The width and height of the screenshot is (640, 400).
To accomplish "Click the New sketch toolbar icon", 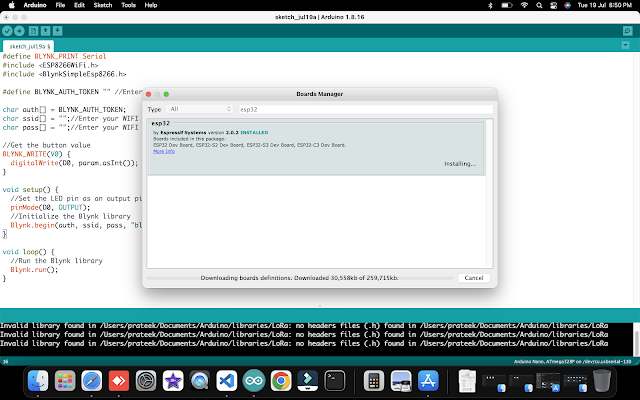I will 35,32.
